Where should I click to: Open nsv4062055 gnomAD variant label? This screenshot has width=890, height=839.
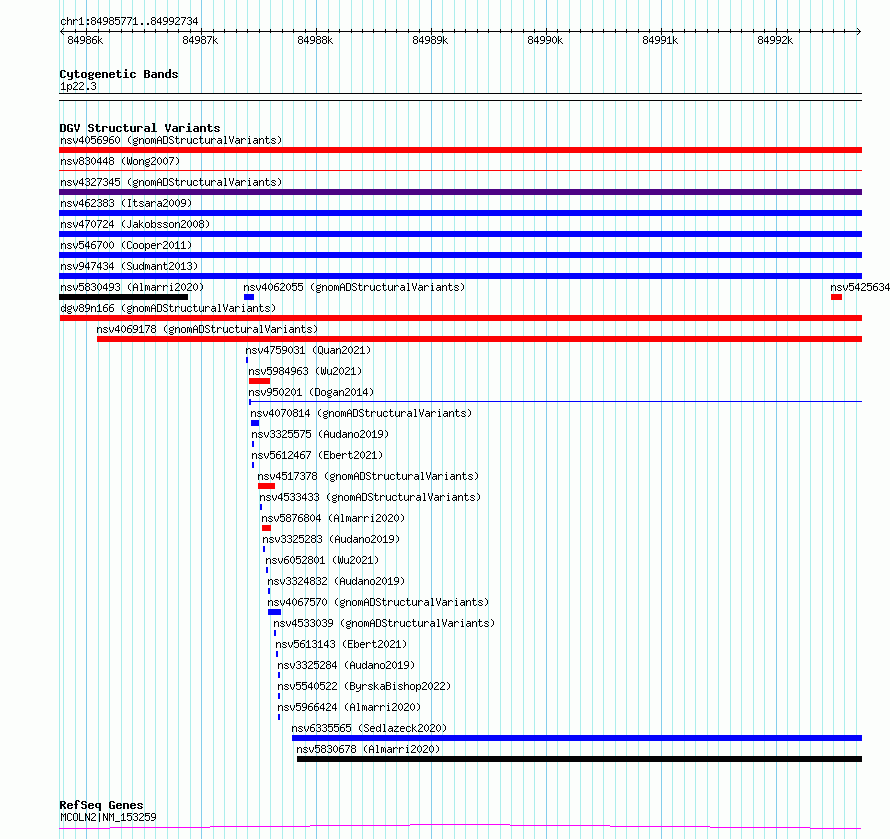(x=354, y=287)
